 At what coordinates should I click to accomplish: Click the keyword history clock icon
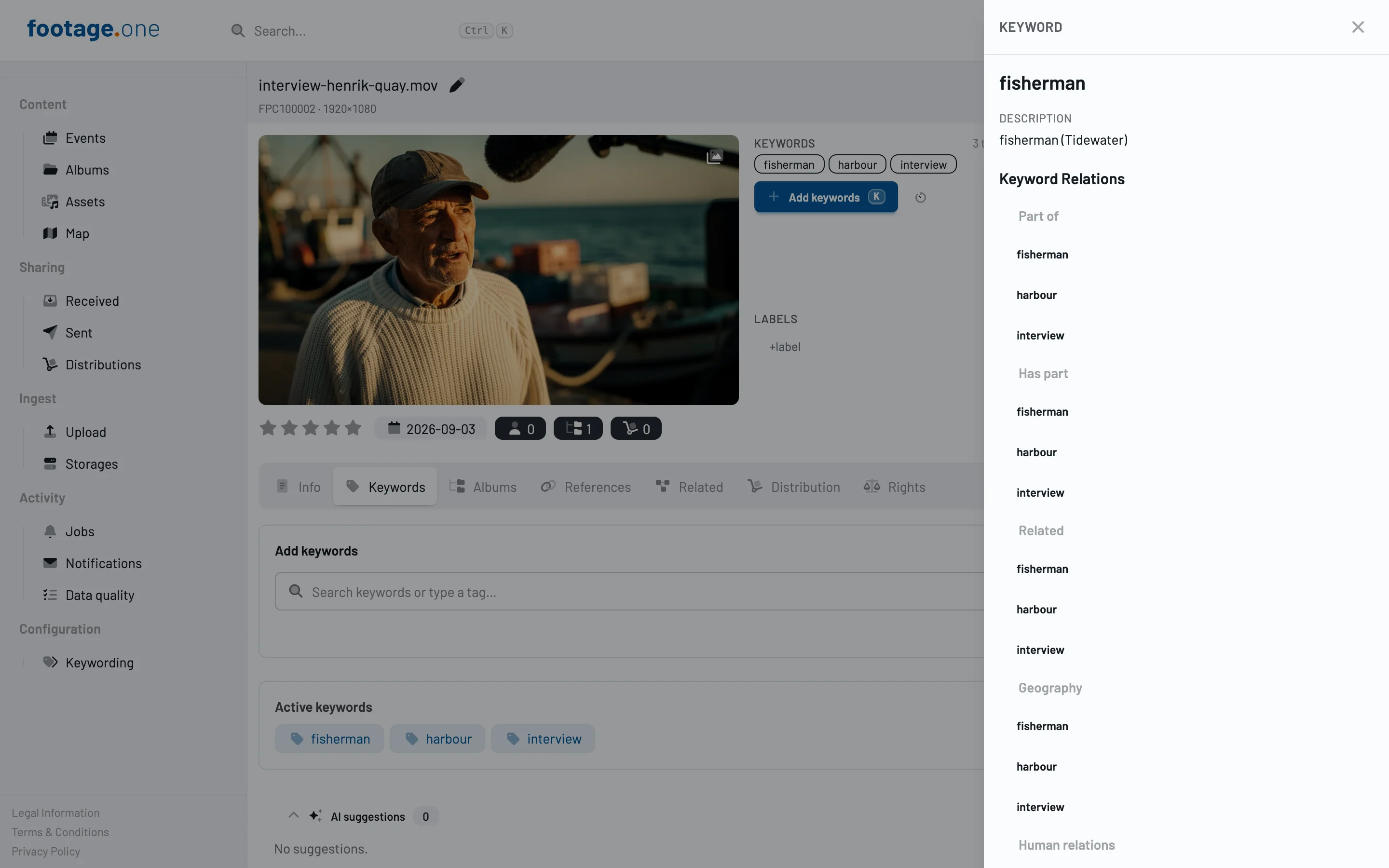point(920,198)
